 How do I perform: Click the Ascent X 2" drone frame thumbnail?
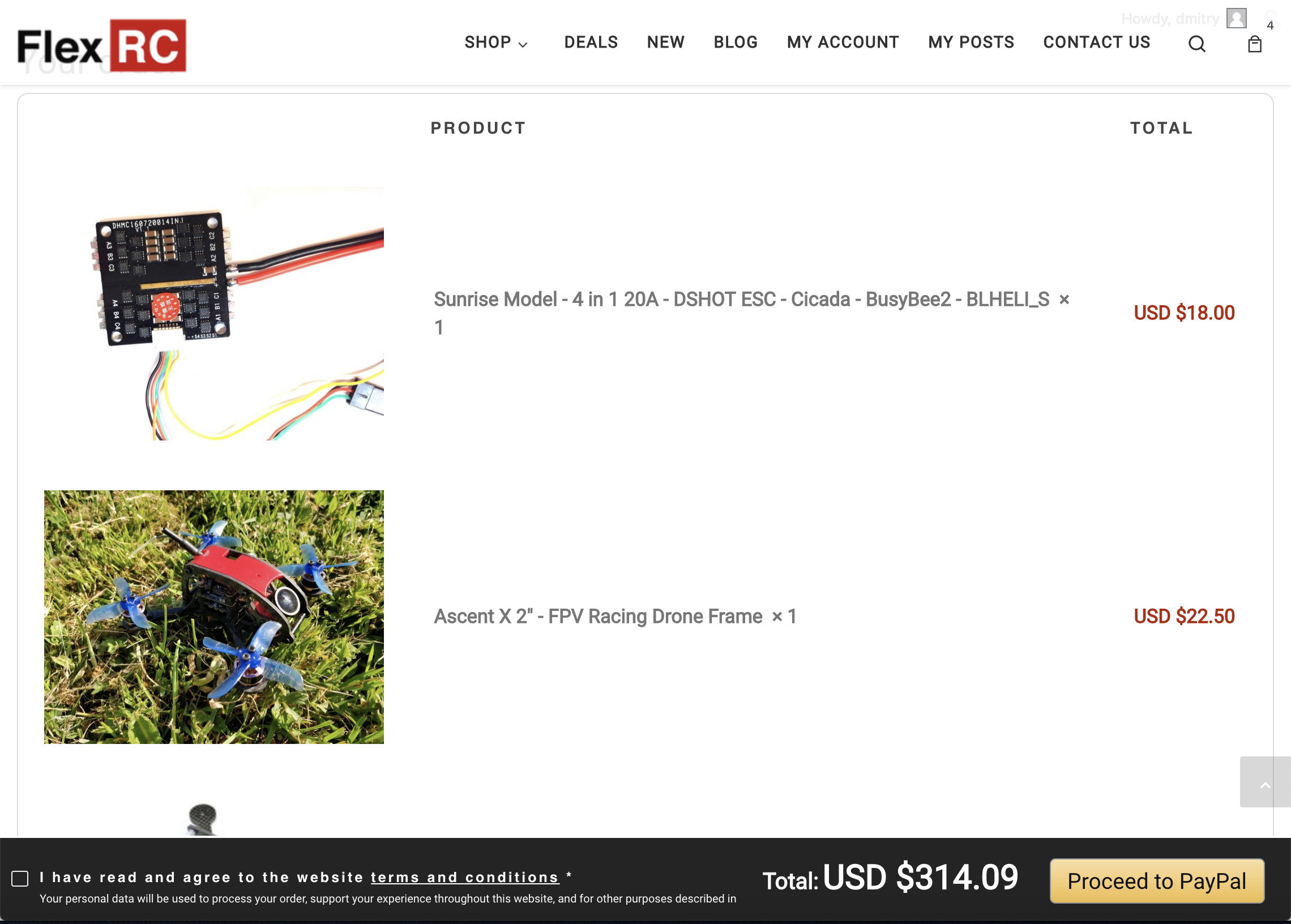pyautogui.click(x=214, y=617)
